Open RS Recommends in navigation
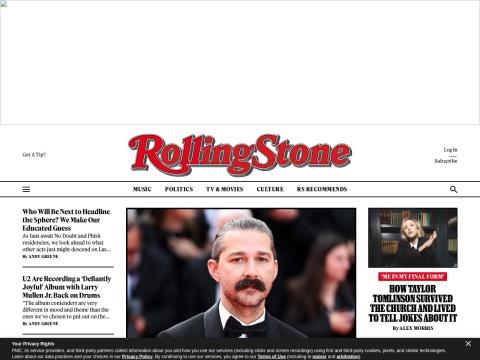Screen dimensions: 480x360 322,189
